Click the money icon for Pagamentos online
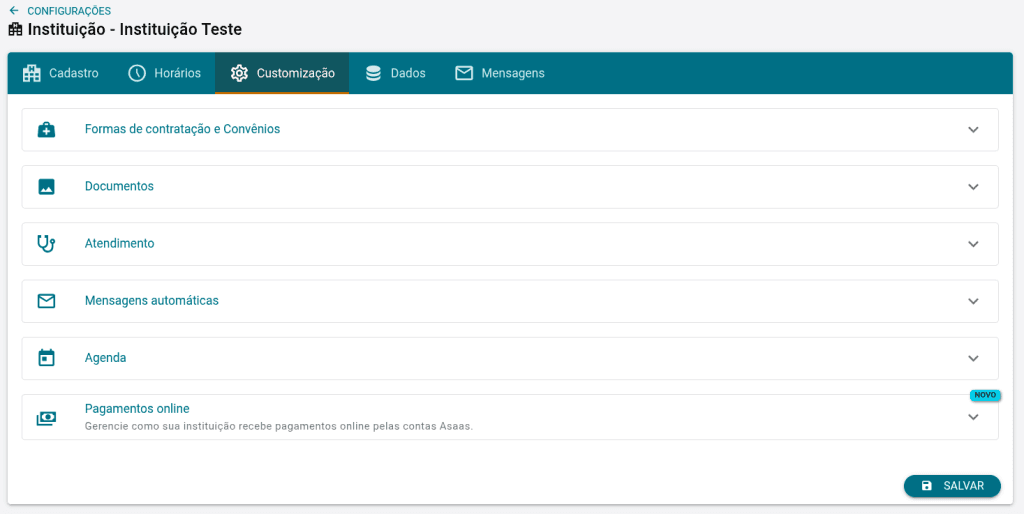 coord(46,418)
